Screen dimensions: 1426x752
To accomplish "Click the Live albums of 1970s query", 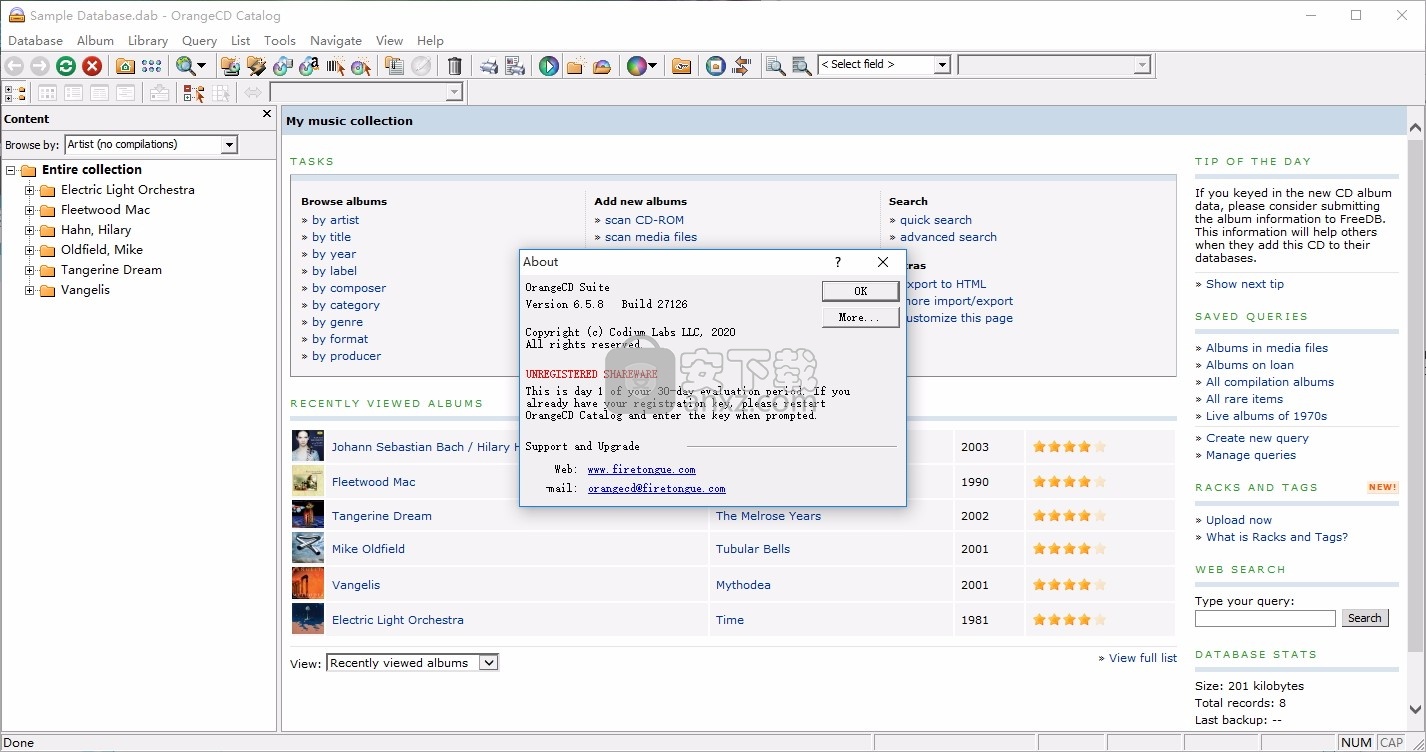I will pos(1266,416).
